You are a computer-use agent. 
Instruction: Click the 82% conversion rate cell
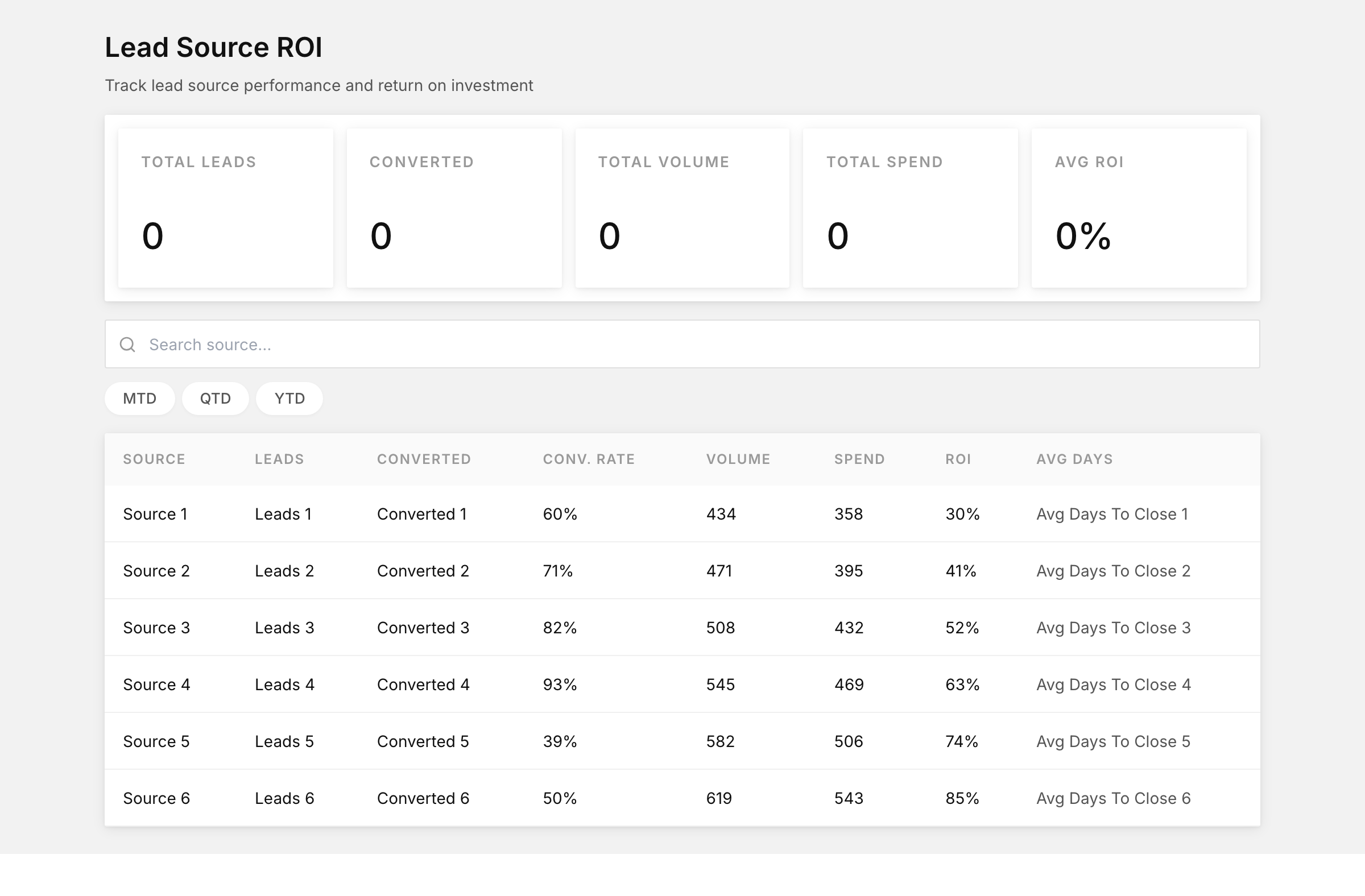pyautogui.click(x=560, y=628)
